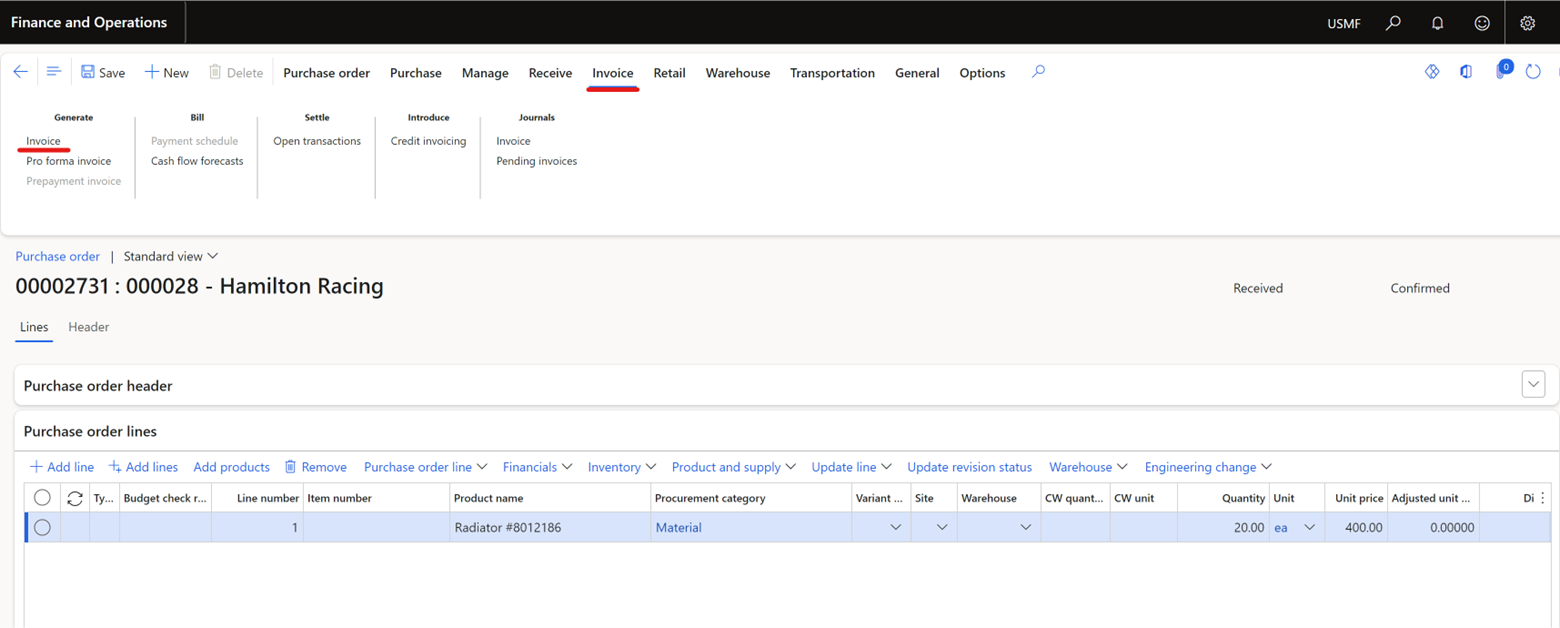Select the Radiator #8012186 row radio button
1560x628 pixels.
pyautogui.click(x=42, y=528)
